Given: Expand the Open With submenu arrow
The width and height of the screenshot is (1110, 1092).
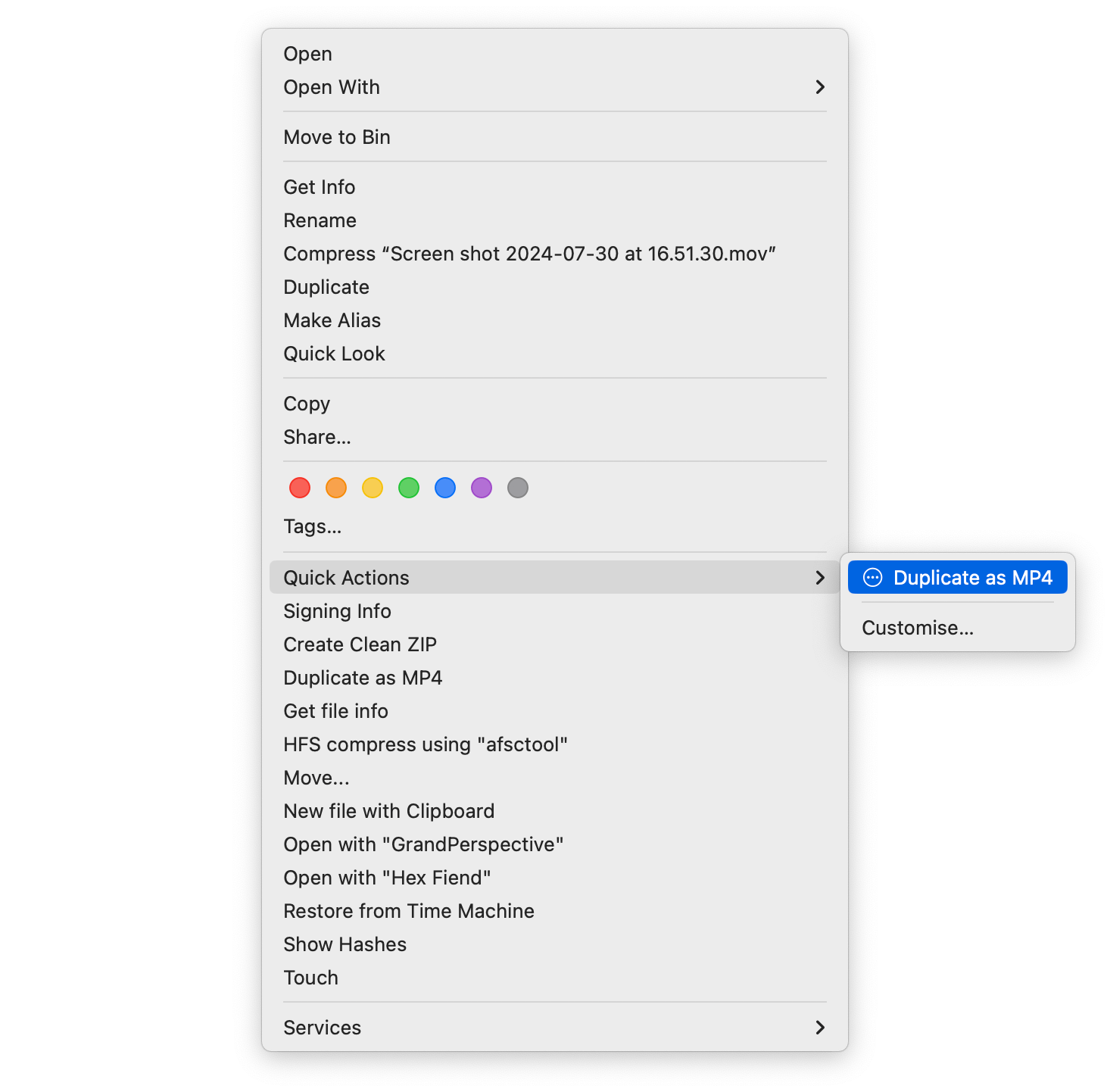Looking at the screenshot, I should (x=819, y=87).
